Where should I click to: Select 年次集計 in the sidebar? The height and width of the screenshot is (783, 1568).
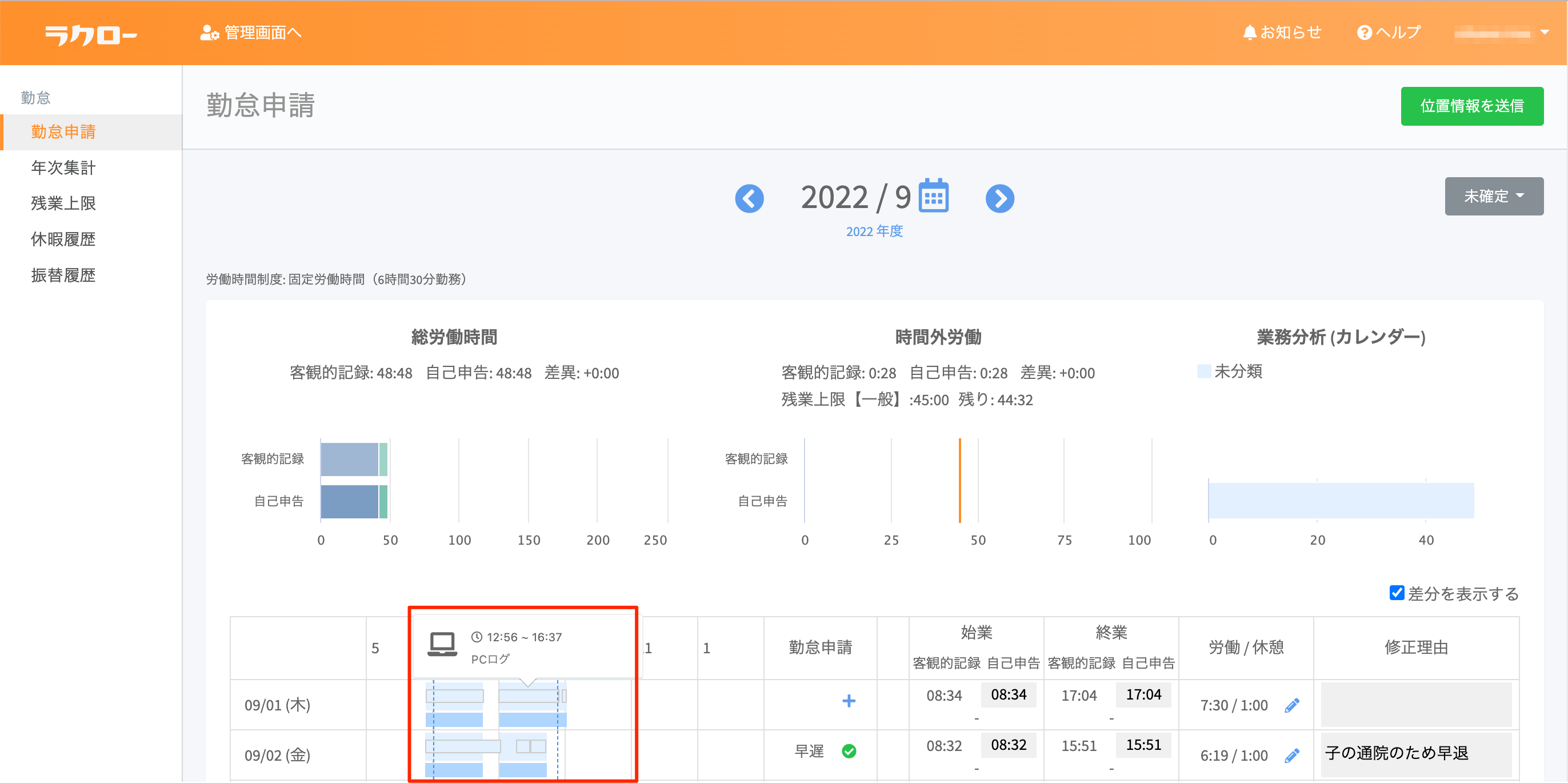tap(63, 167)
